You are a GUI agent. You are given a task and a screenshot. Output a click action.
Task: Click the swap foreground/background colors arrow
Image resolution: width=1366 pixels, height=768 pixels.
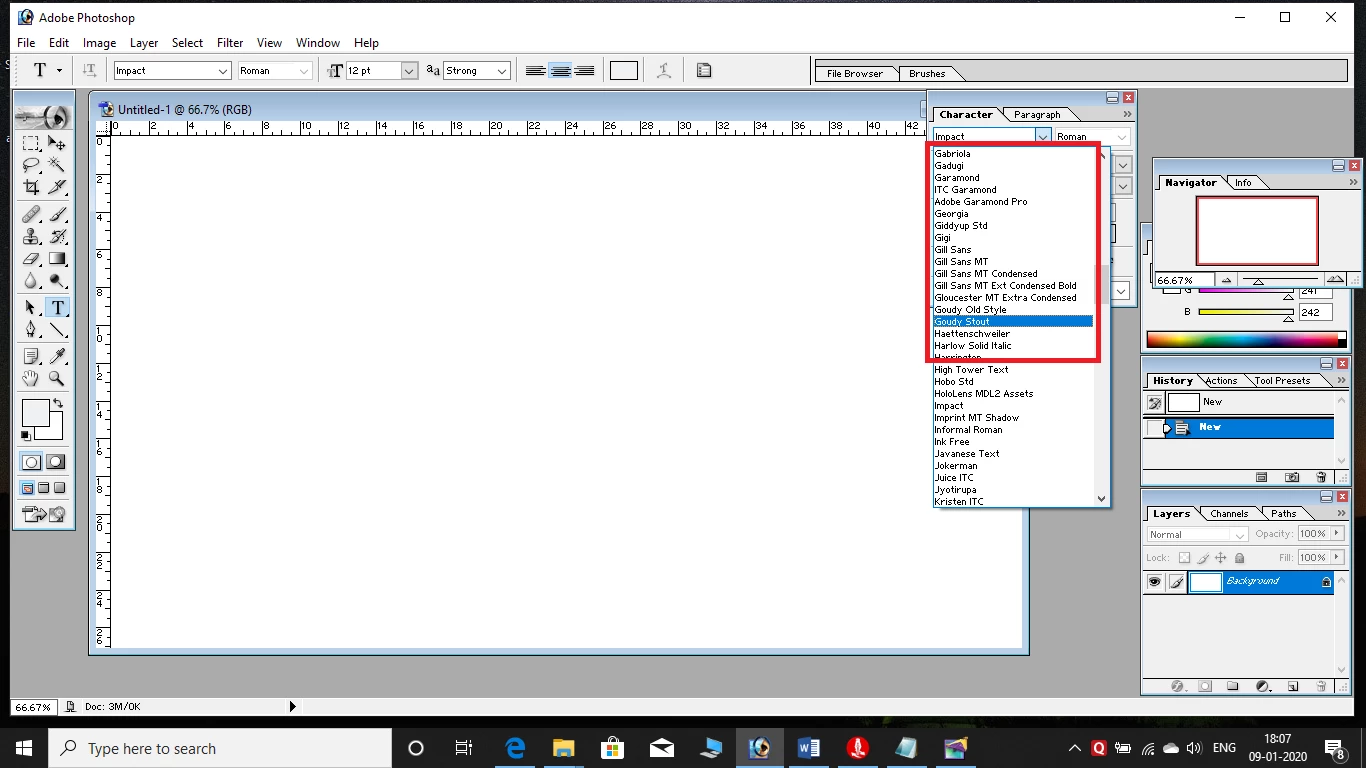click(58, 404)
